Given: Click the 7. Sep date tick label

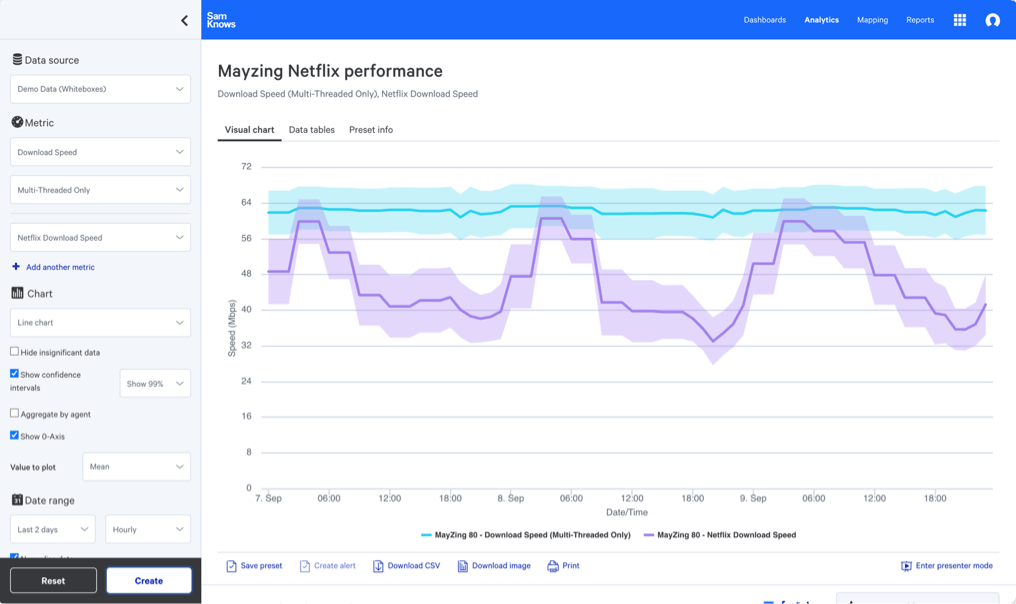Looking at the screenshot, I should pyautogui.click(x=268, y=498).
